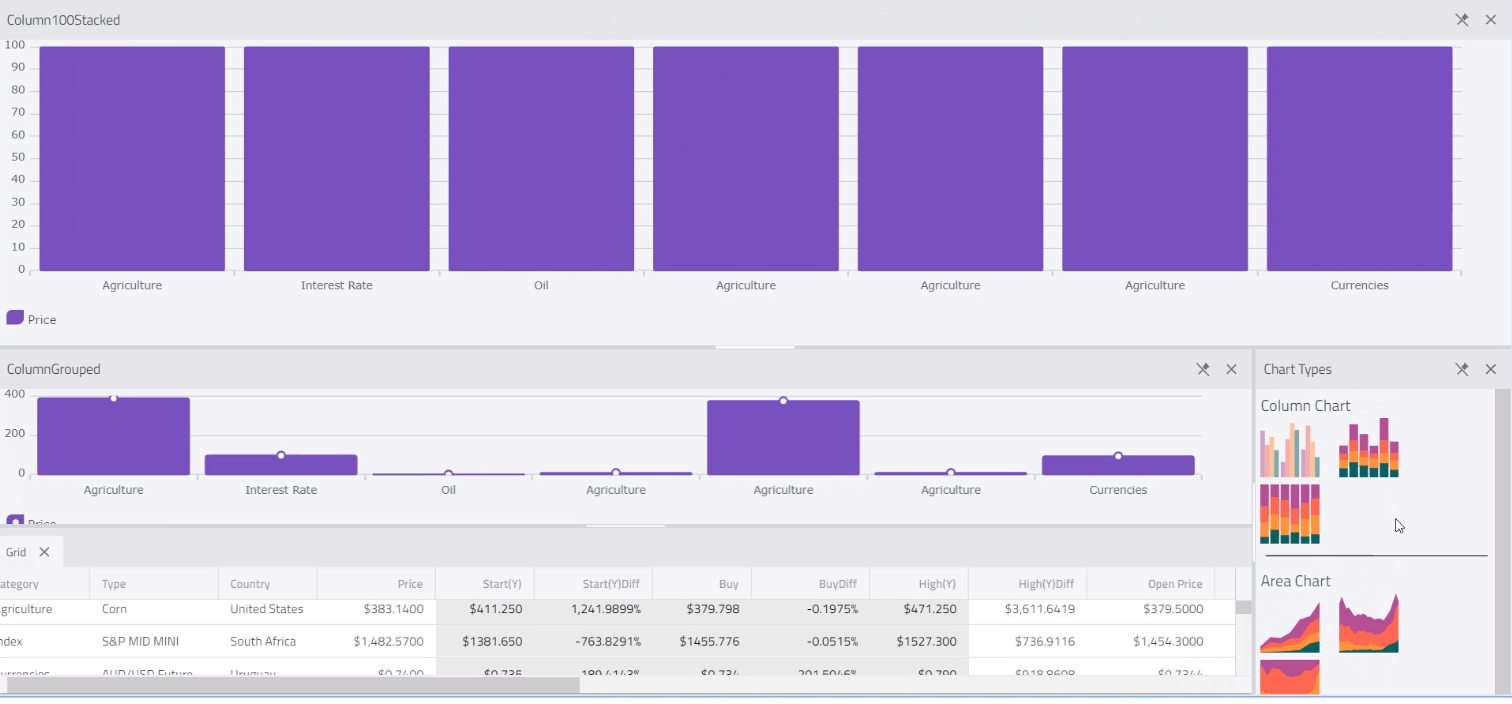This screenshot has width=1512, height=704.
Task: Sort the grid by the Country column header
Action: point(248,583)
